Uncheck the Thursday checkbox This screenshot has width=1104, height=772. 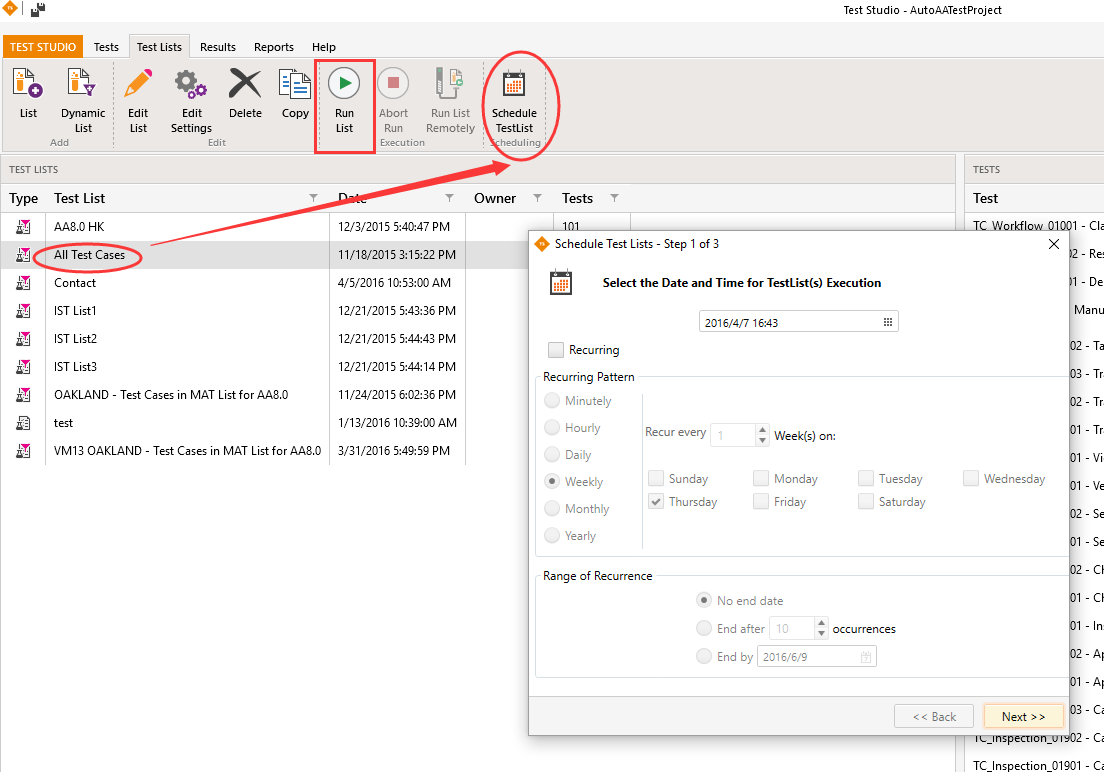pyautogui.click(x=656, y=502)
